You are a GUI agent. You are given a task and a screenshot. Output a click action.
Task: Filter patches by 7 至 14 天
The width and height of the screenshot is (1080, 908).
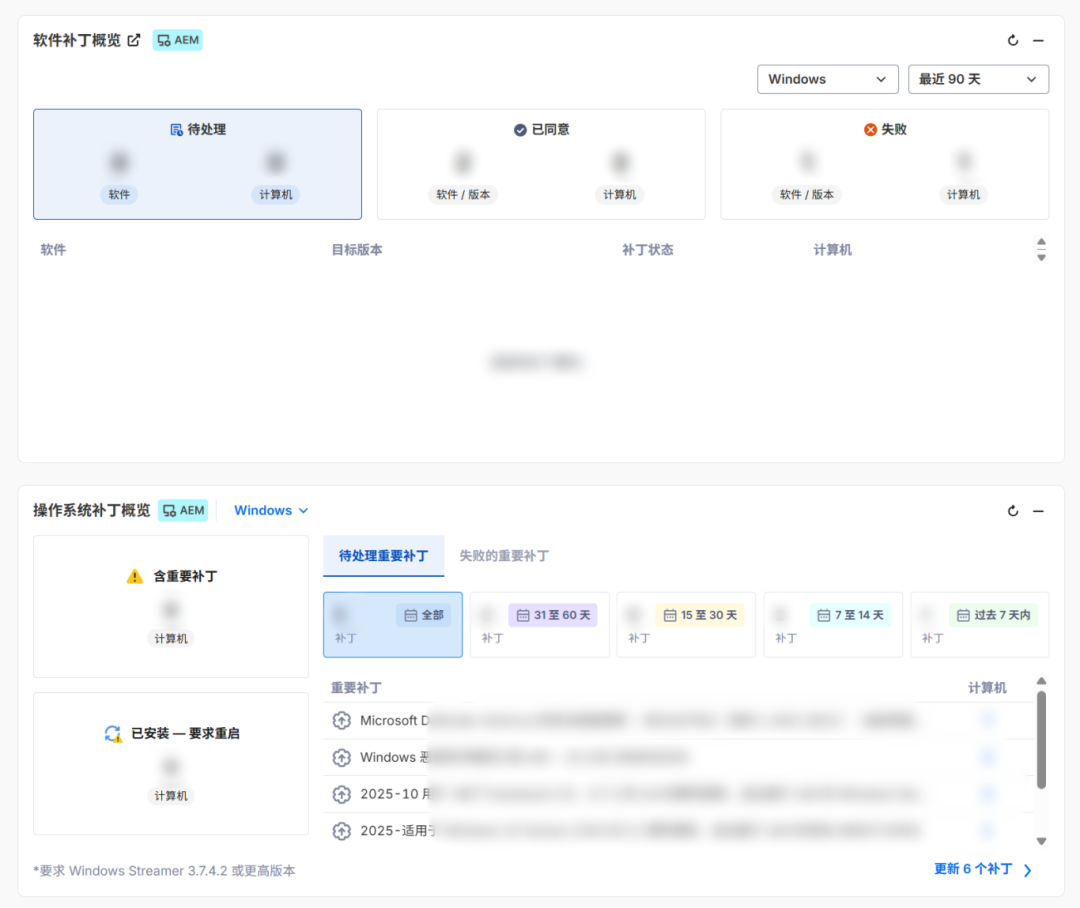[x=833, y=625]
